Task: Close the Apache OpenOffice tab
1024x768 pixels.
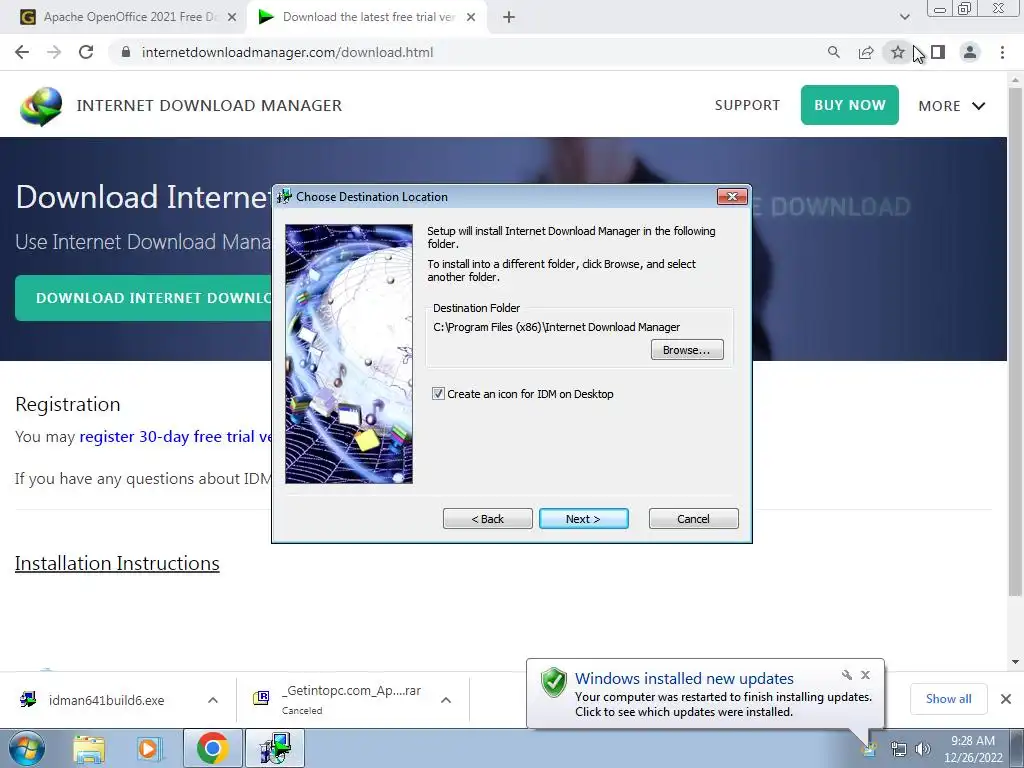Action: pyautogui.click(x=232, y=18)
